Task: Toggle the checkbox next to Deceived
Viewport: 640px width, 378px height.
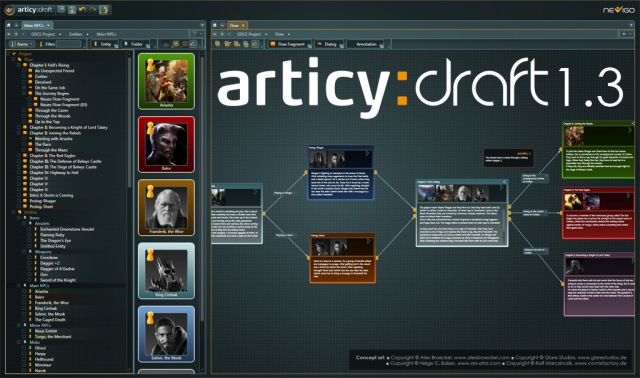Action: coord(24,82)
